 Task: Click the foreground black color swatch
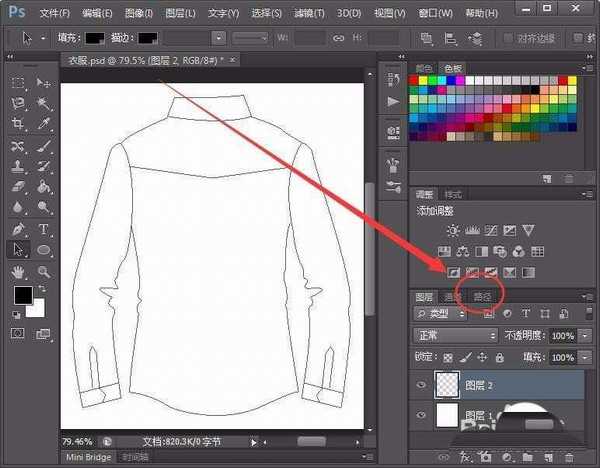click(x=21, y=296)
